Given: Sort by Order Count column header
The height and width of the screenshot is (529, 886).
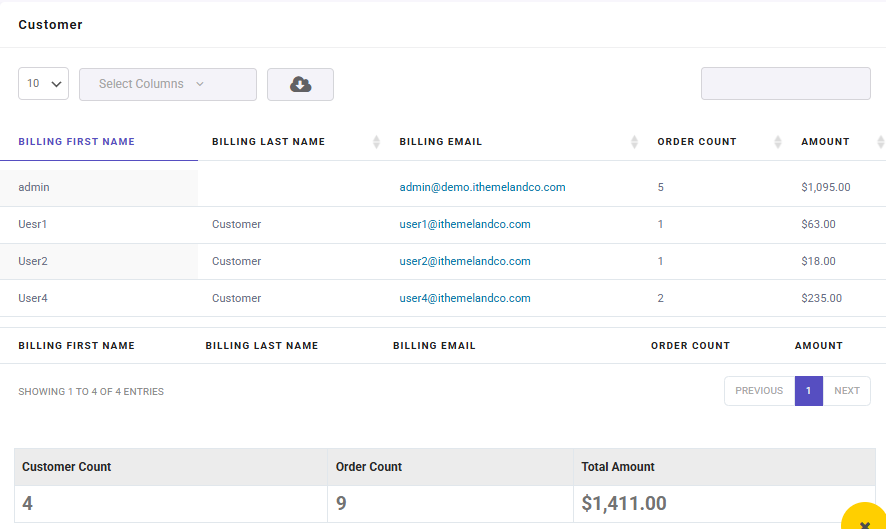Looking at the screenshot, I should click(697, 142).
